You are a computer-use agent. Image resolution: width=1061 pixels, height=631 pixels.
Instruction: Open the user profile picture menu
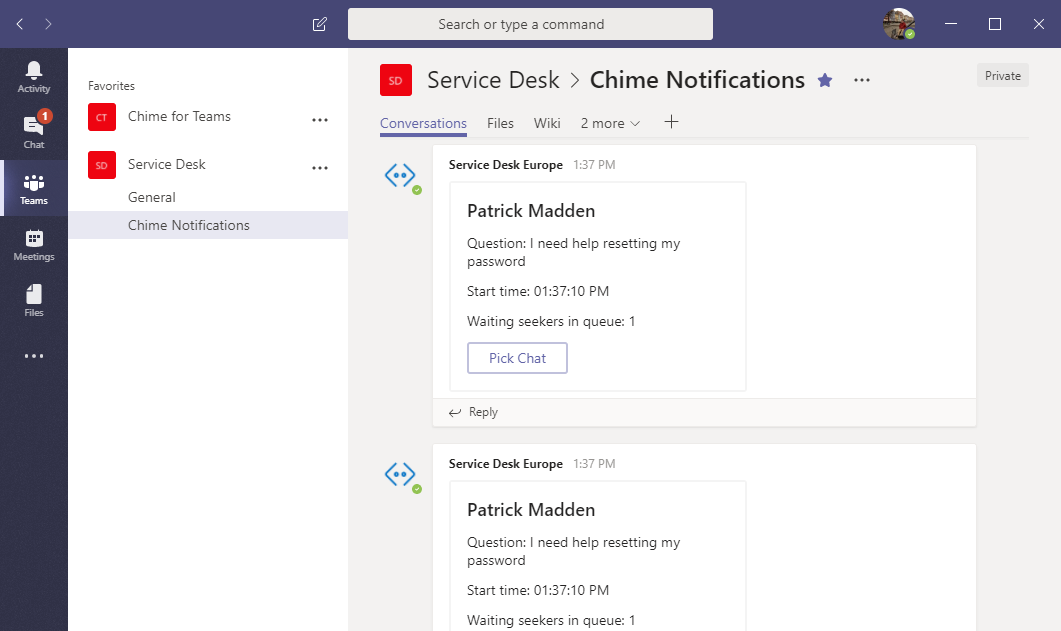pyautogui.click(x=899, y=24)
